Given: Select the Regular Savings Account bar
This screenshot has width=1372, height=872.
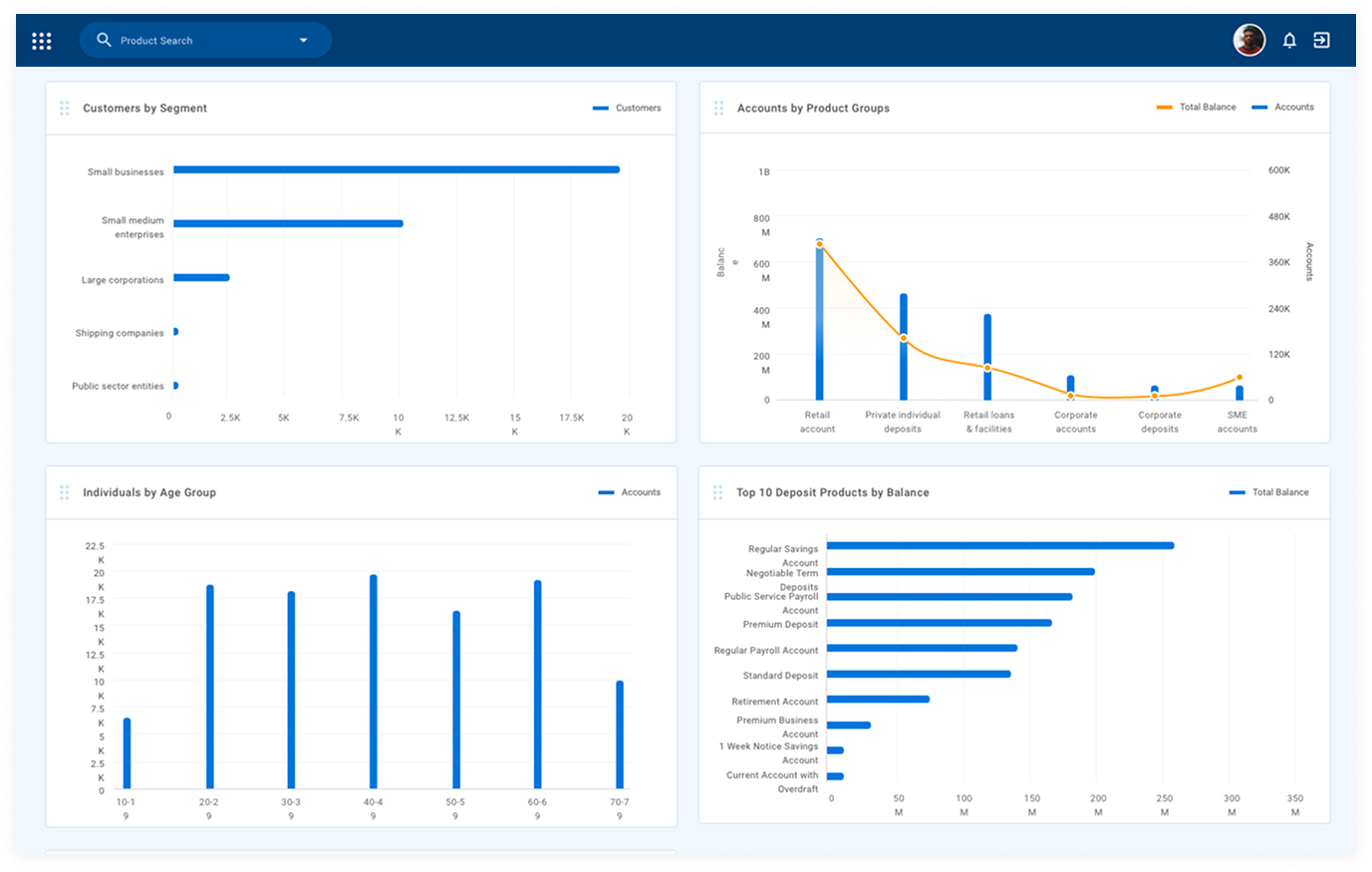Looking at the screenshot, I should pyautogui.click(x=1000, y=545).
